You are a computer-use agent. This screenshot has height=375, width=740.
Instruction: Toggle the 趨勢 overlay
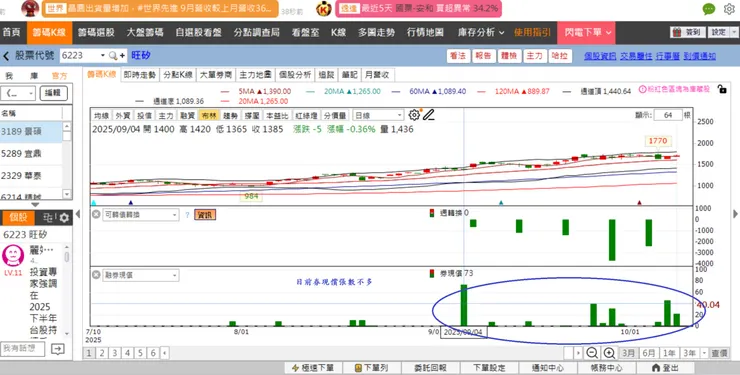[x=230, y=116]
